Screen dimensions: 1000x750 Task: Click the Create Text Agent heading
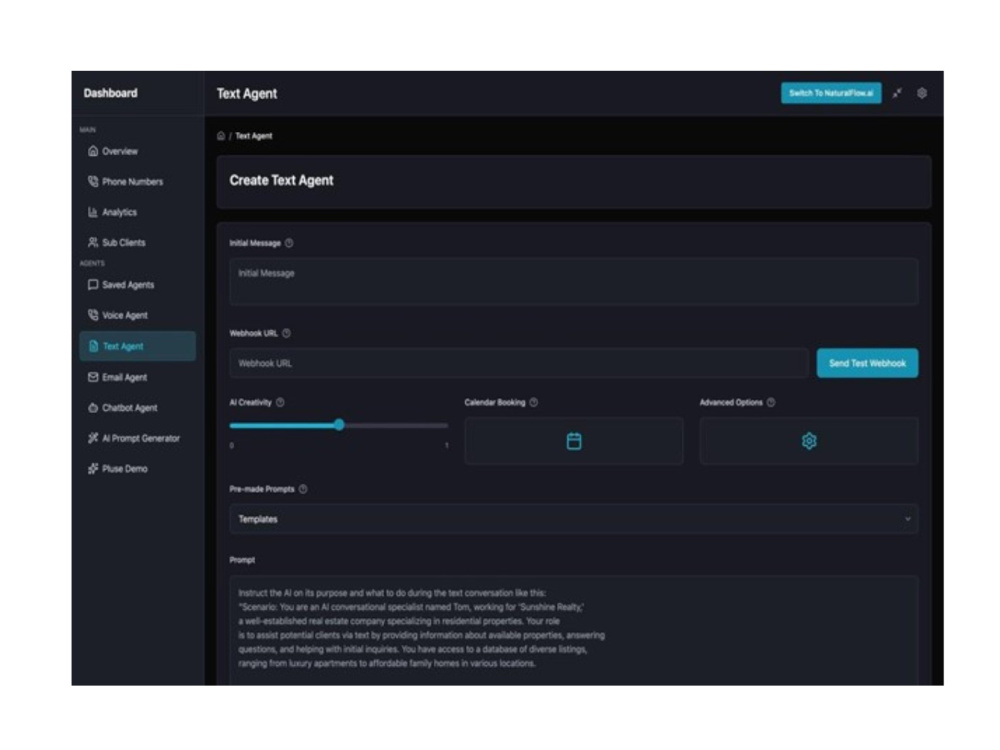click(x=281, y=180)
